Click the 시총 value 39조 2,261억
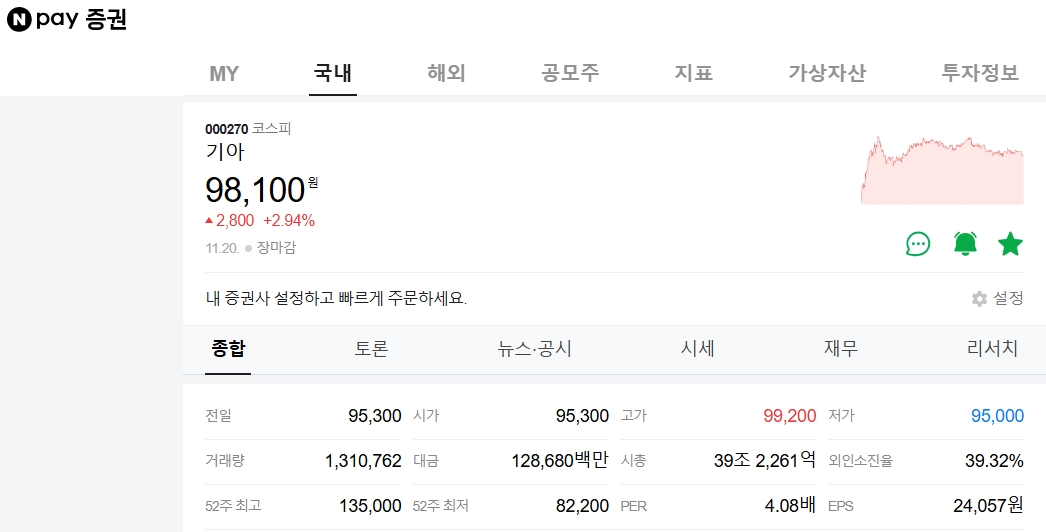Viewport: 1046px width, 532px height. click(x=765, y=460)
